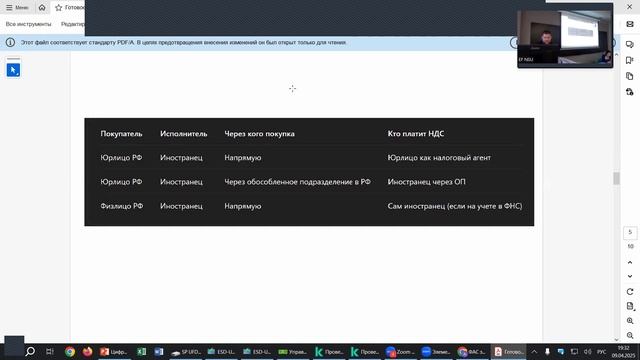Edit the current page number field
The image size is (640, 360).
[630, 232]
